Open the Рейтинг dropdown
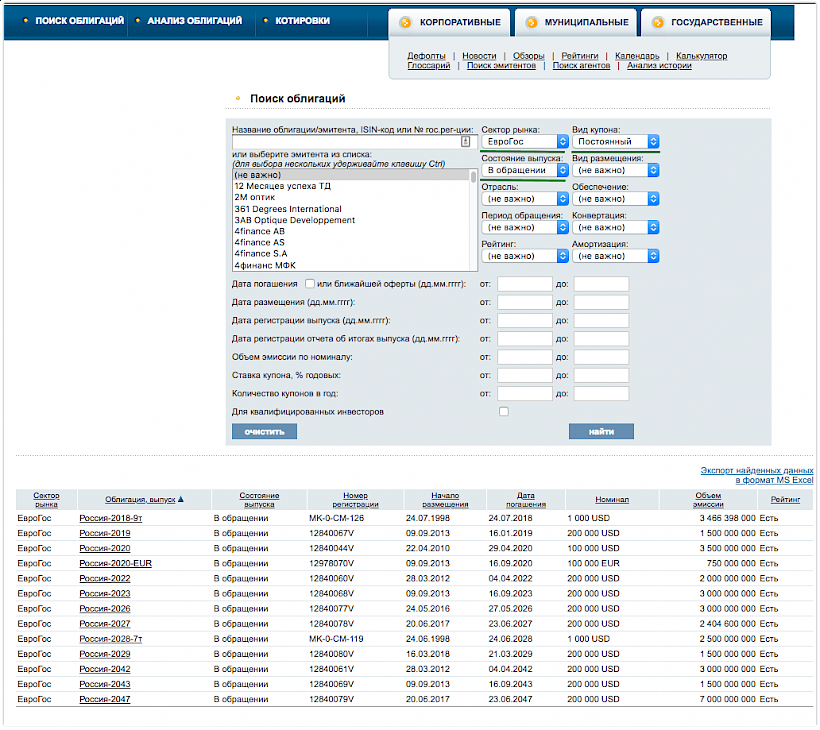 pyautogui.click(x=525, y=256)
